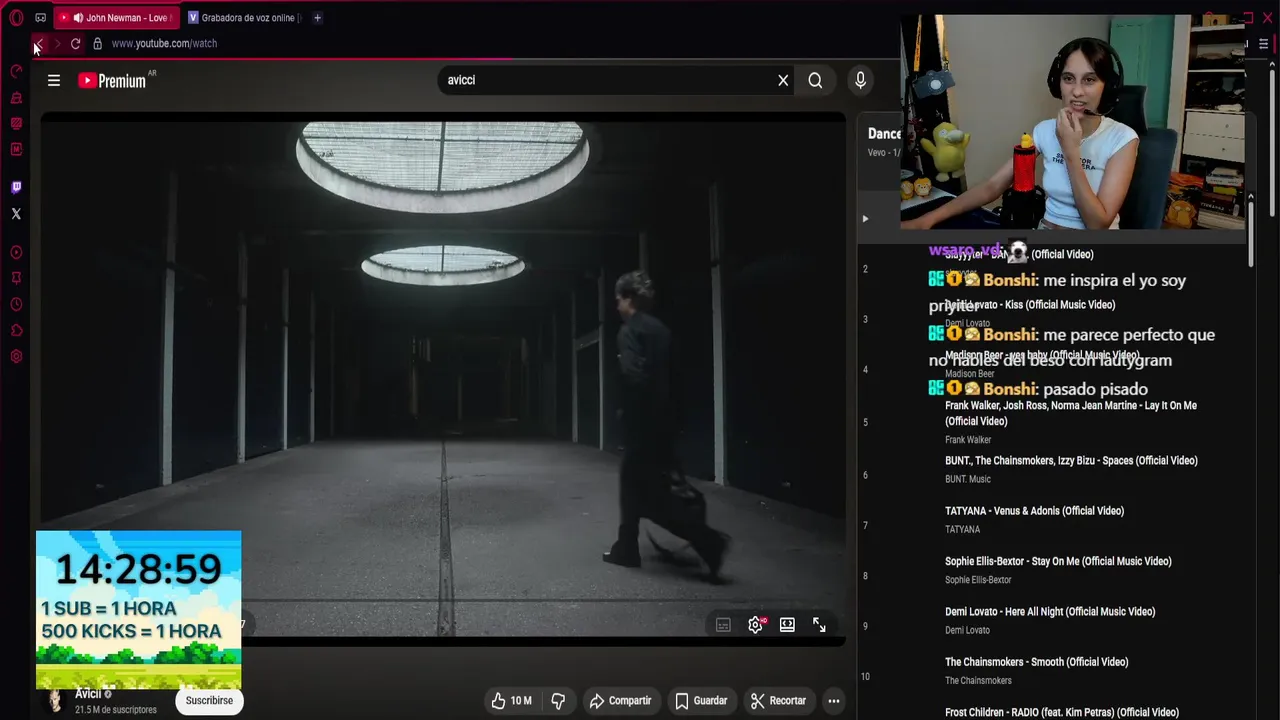View site security lock info

click(x=97, y=44)
